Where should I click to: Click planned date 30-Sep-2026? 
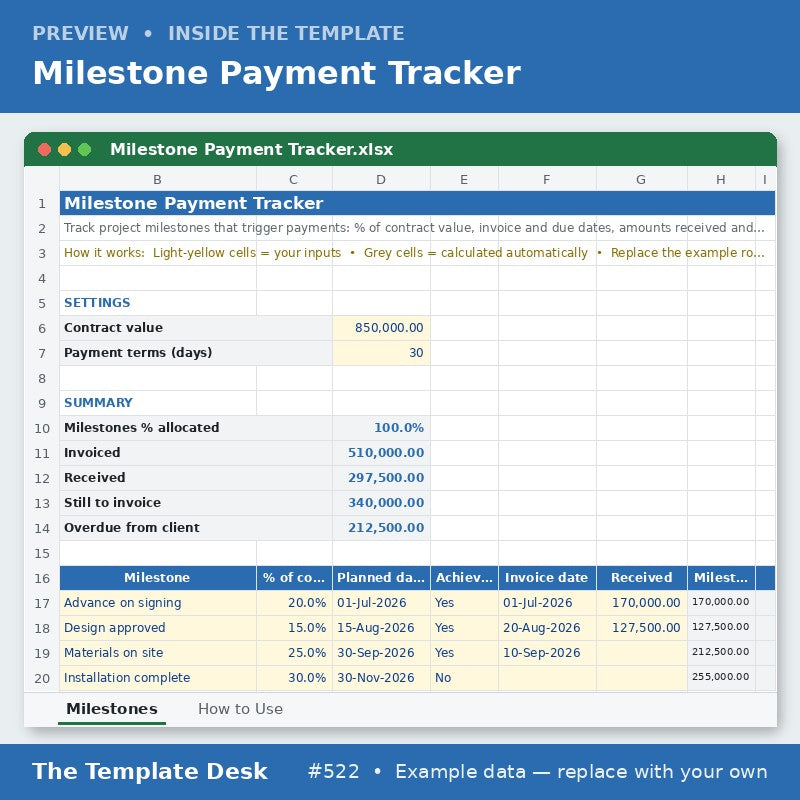click(381, 653)
